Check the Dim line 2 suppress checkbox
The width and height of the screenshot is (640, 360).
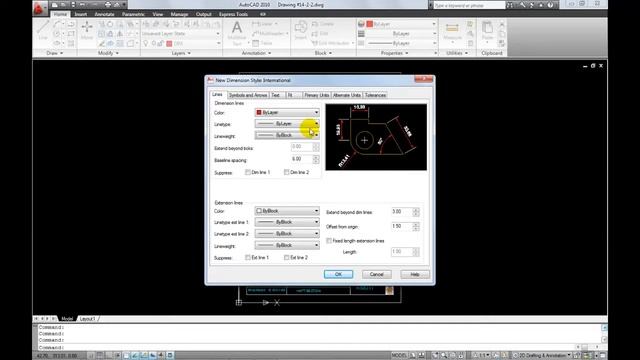287,172
